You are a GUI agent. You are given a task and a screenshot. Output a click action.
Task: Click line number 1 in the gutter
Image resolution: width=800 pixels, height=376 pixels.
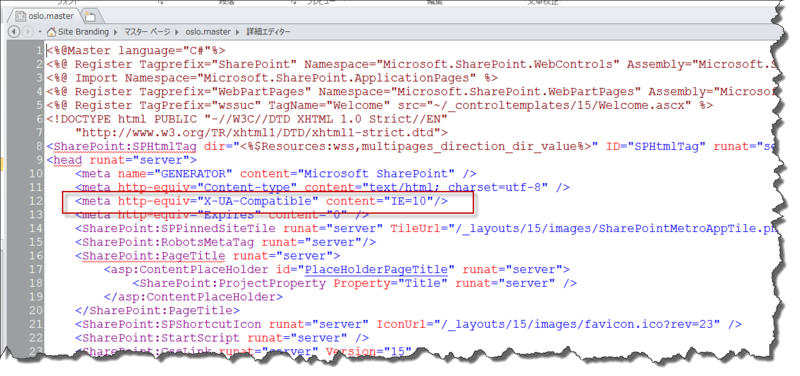click(39, 51)
